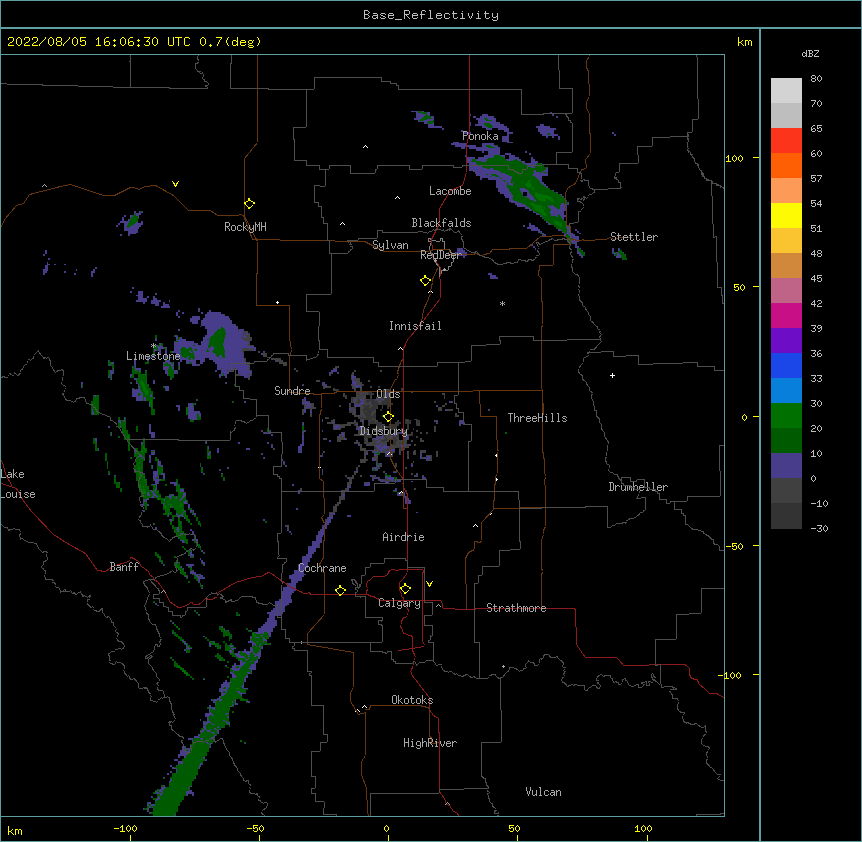Click the purple radar echo east of Limestone
862x842 pixels.
point(223,344)
